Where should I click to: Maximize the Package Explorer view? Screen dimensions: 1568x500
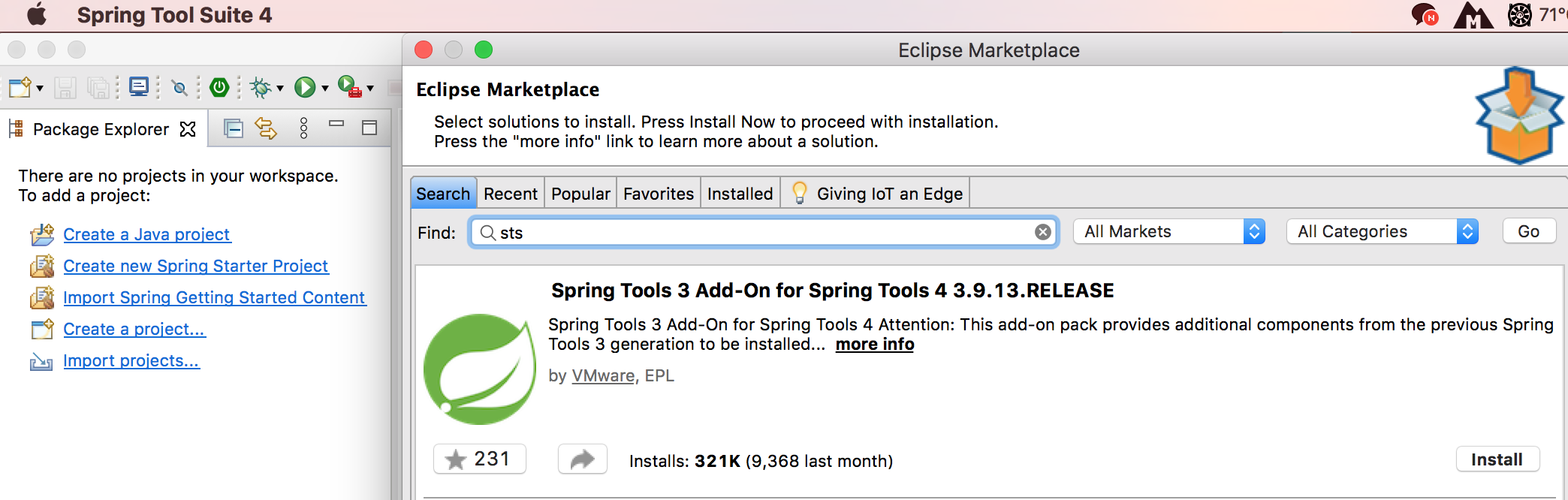369,128
